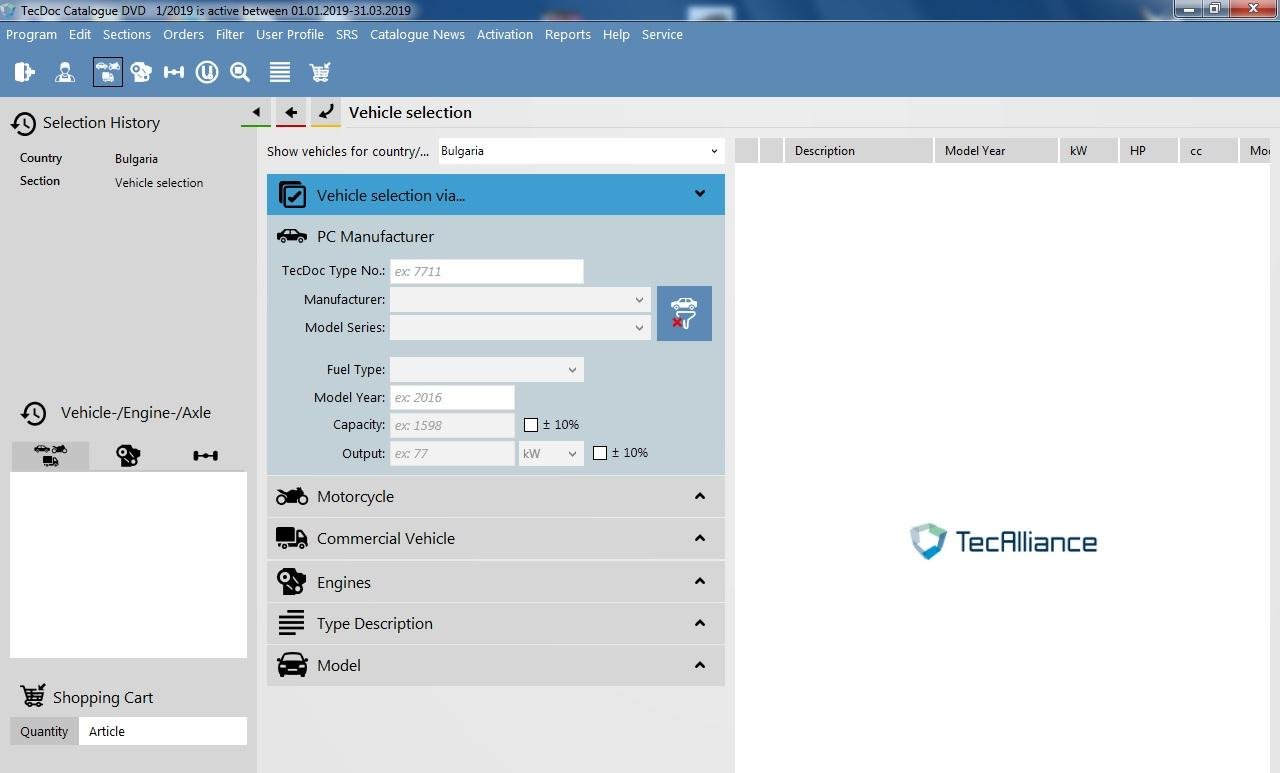Change the country dropdown from Bulgaria
Image resolution: width=1280 pixels, height=773 pixels.
click(x=580, y=151)
